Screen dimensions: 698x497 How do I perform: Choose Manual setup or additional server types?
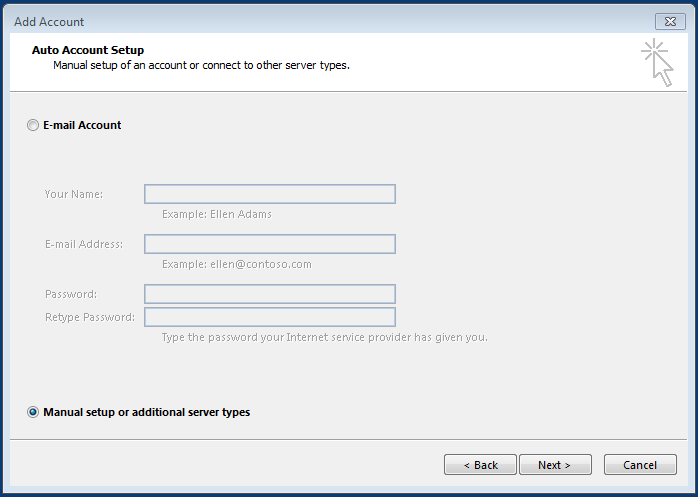[x=34, y=412]
